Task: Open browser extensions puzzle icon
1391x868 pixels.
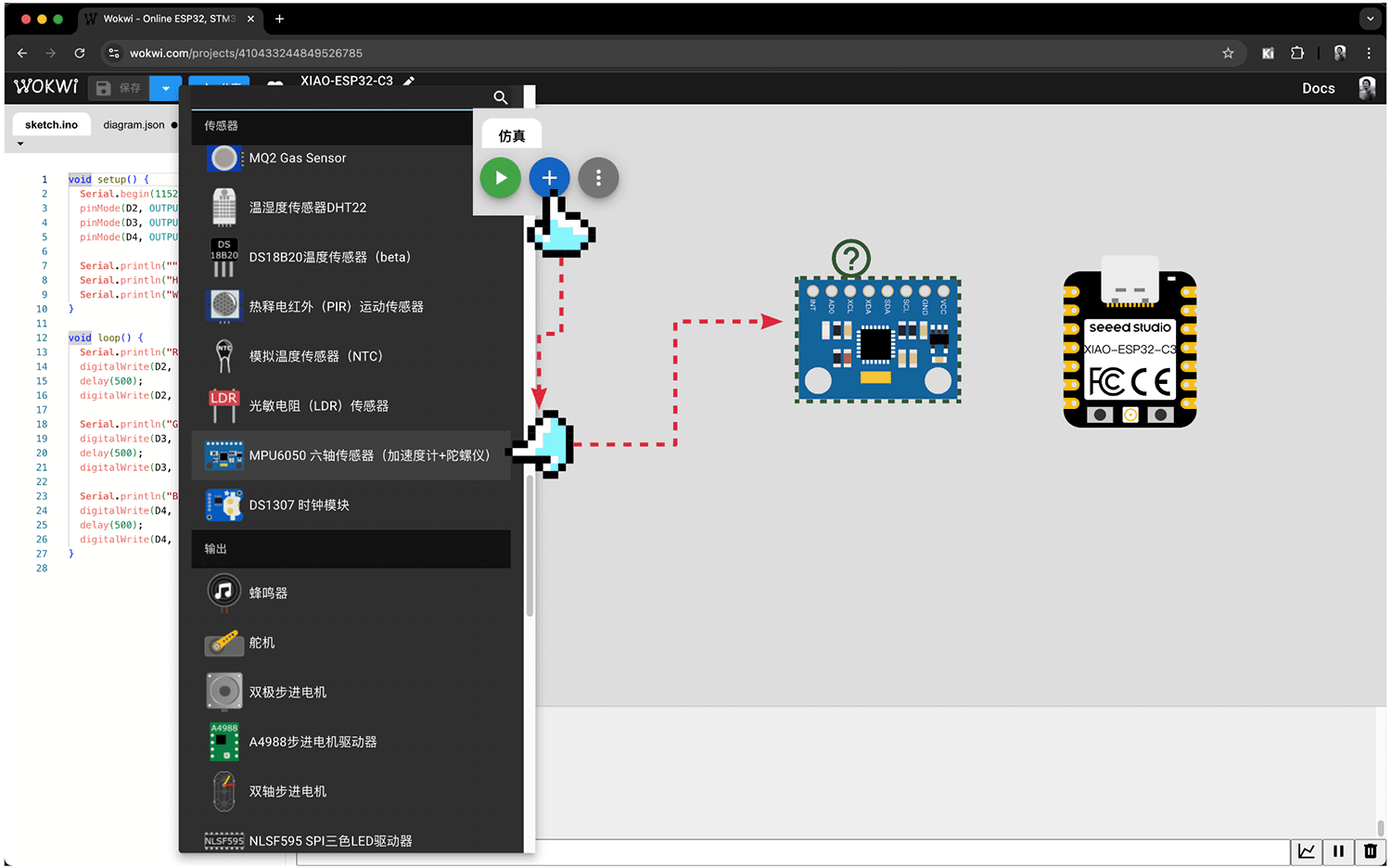Action: click(1297, 53)
